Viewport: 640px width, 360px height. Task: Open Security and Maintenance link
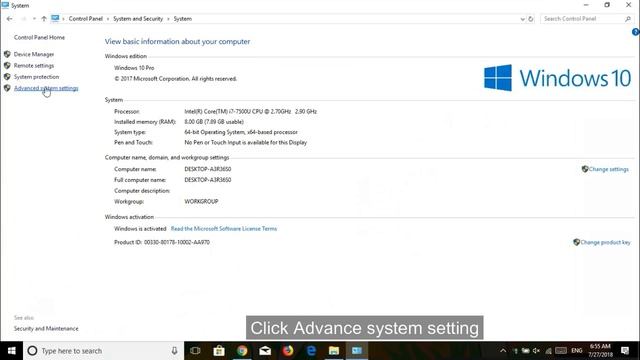click(46, 329)
